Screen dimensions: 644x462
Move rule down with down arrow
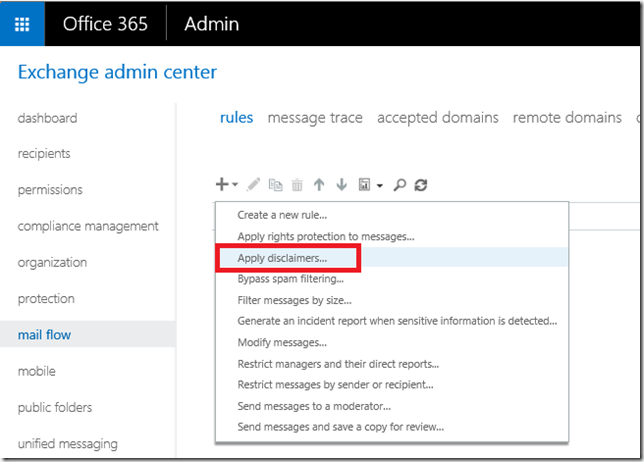[341, 185]
